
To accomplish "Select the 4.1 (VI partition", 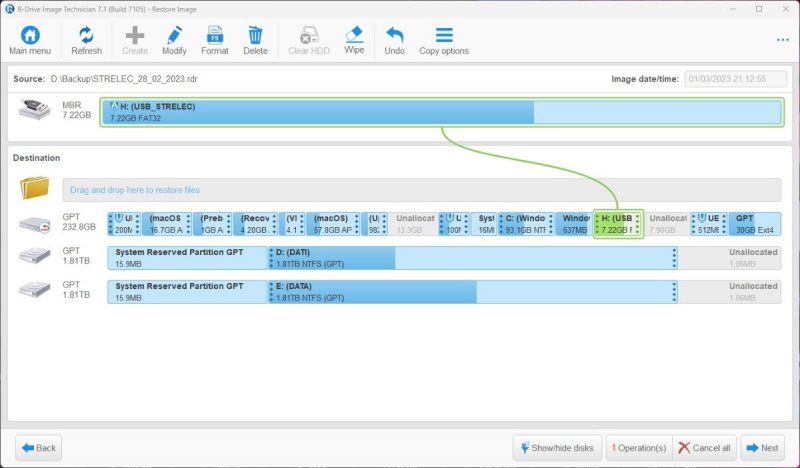I will pos(292,224).
